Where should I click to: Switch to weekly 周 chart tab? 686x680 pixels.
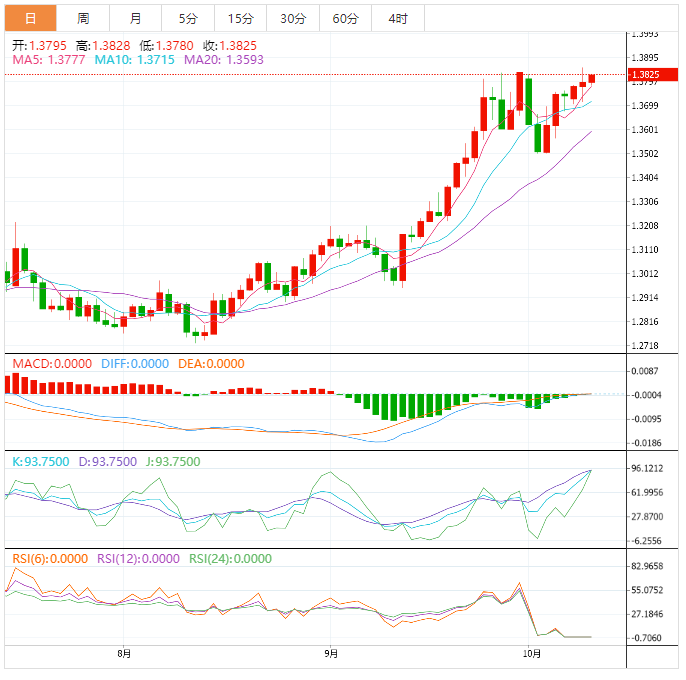83,18
